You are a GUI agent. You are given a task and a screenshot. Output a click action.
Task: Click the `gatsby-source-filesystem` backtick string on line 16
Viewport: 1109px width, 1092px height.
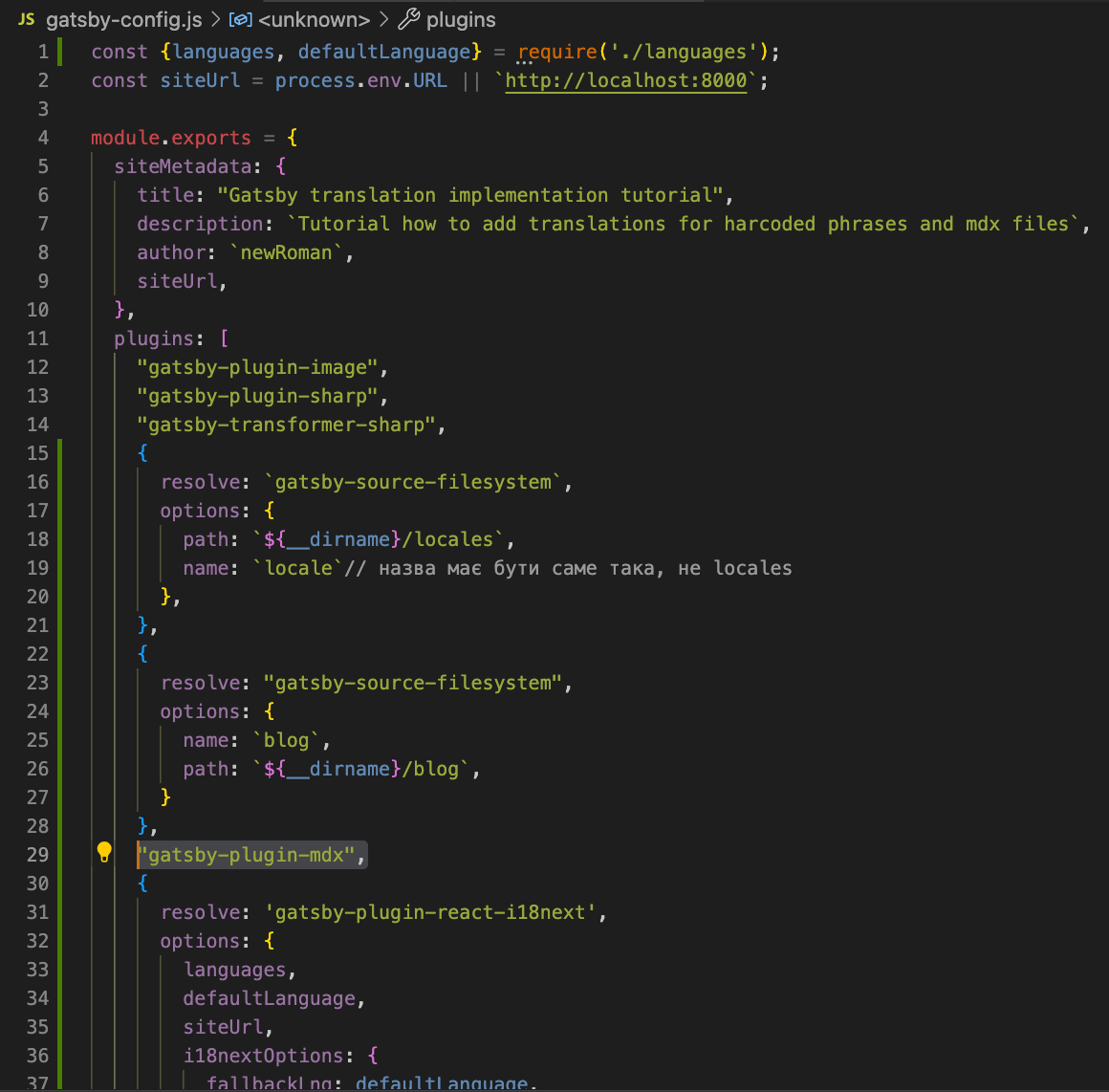tap(413, 482)
